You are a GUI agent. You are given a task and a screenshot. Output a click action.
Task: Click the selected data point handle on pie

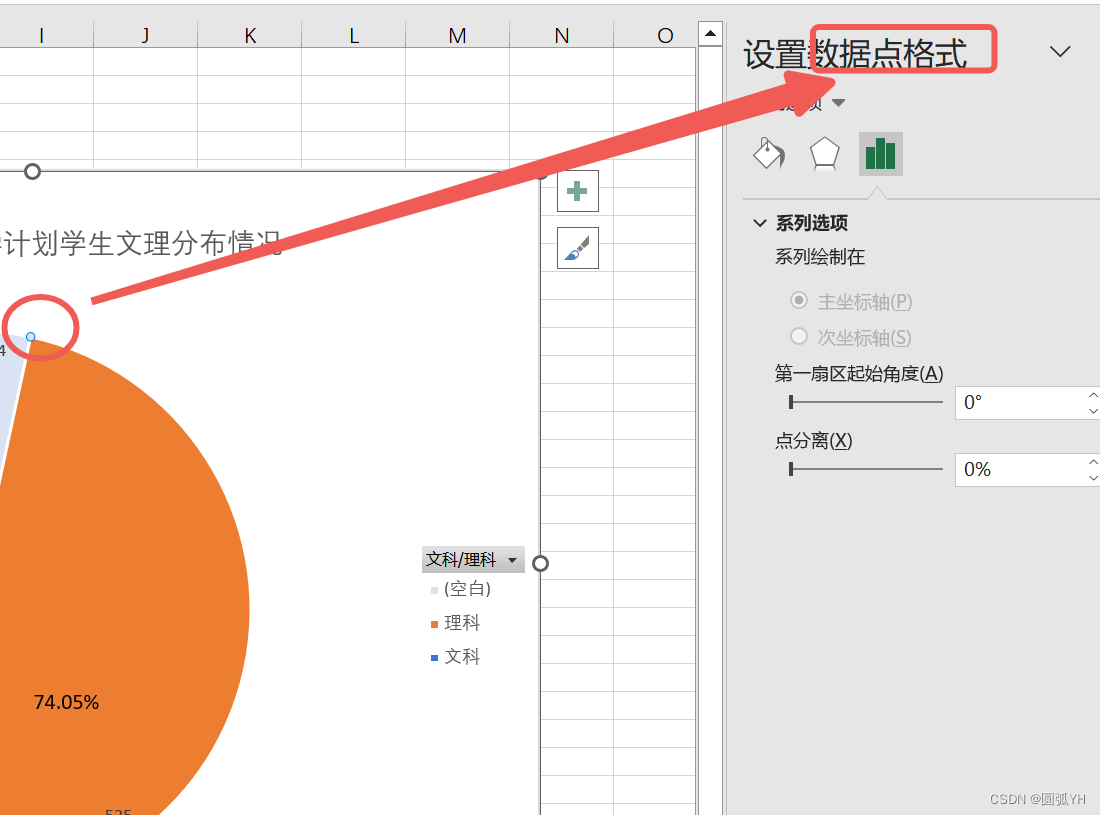tap(30, 337)
